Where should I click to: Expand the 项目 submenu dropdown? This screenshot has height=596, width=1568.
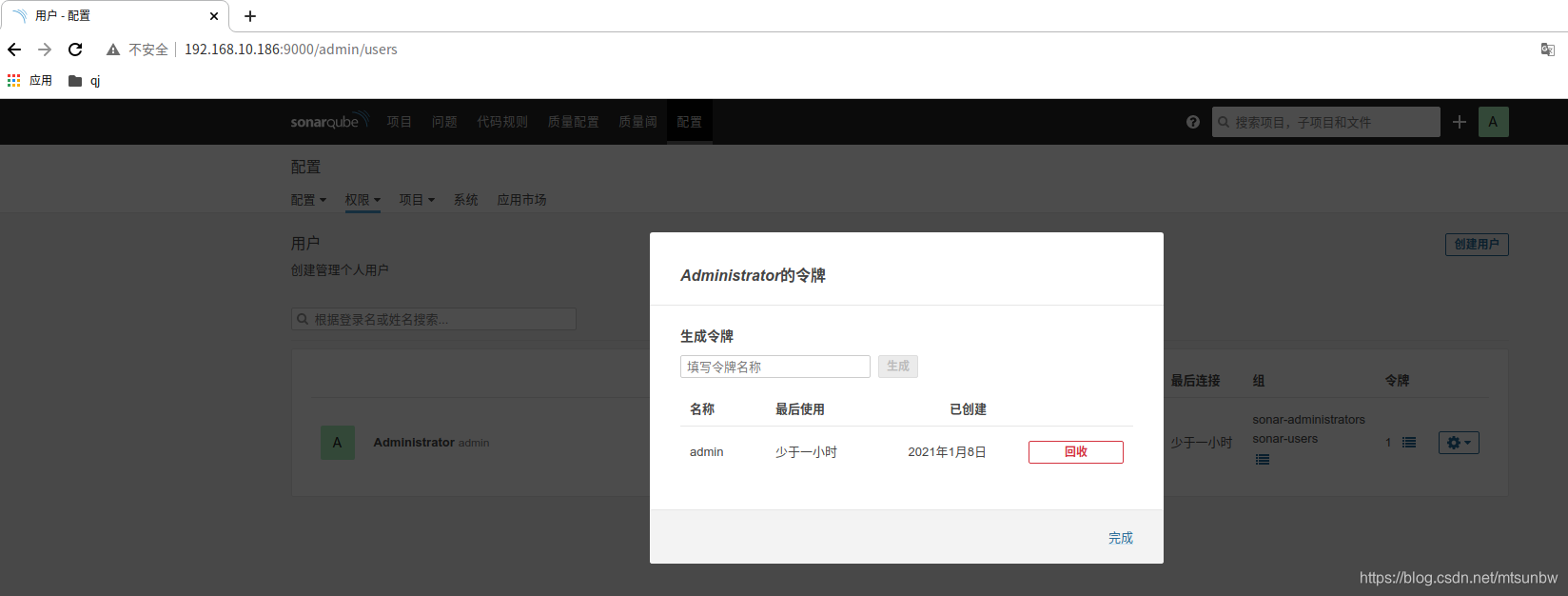417,200
